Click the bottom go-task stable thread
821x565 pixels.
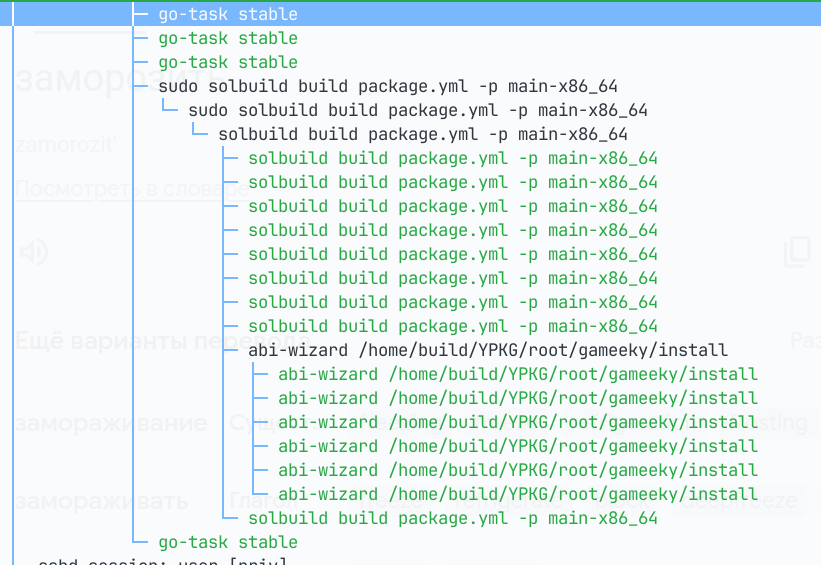tap(228, 542)
